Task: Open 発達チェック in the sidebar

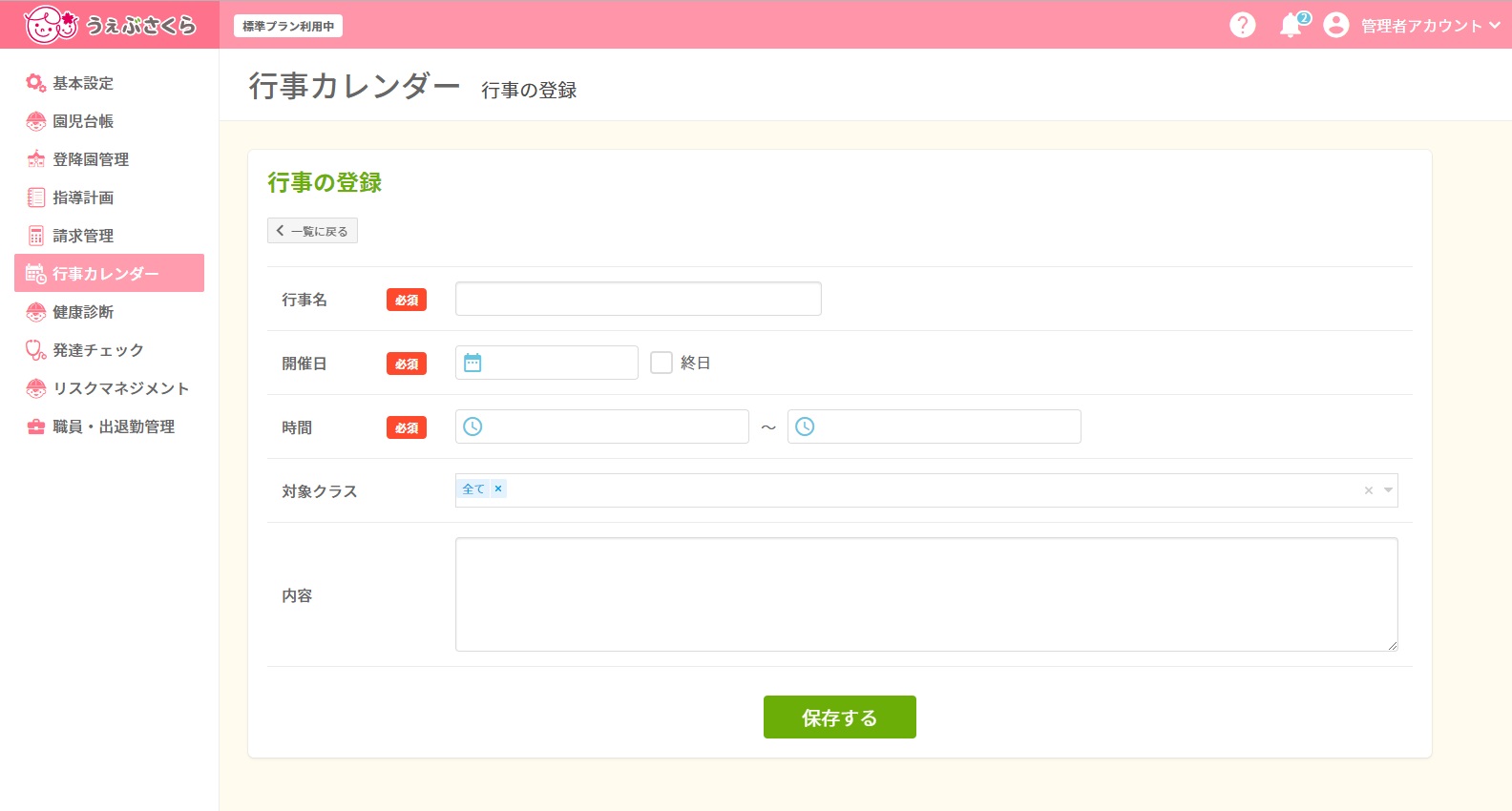Action: [109, 350]
